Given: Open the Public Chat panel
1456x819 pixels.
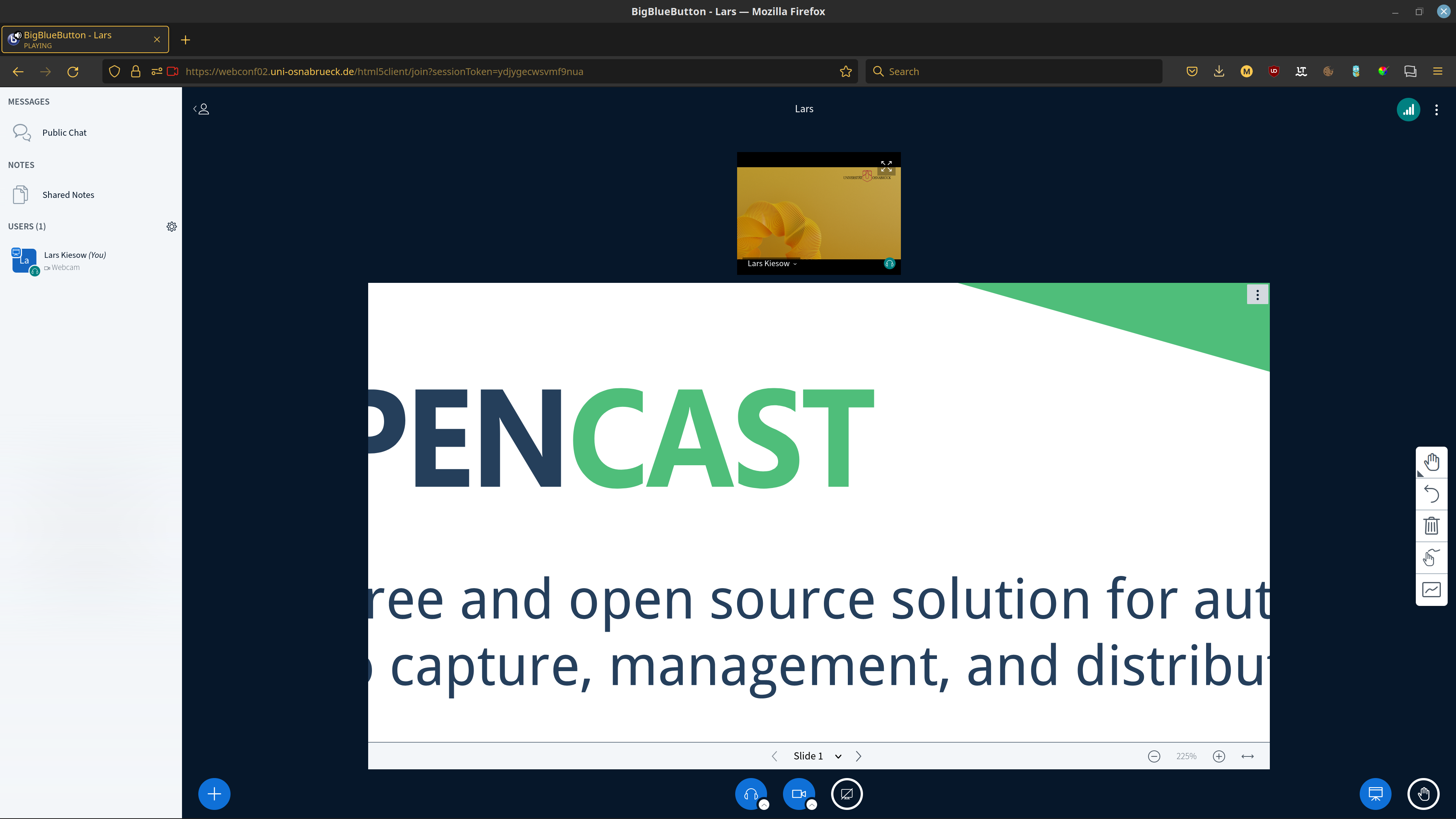Looking at the screenshot, I should click(x=64, y=133).
